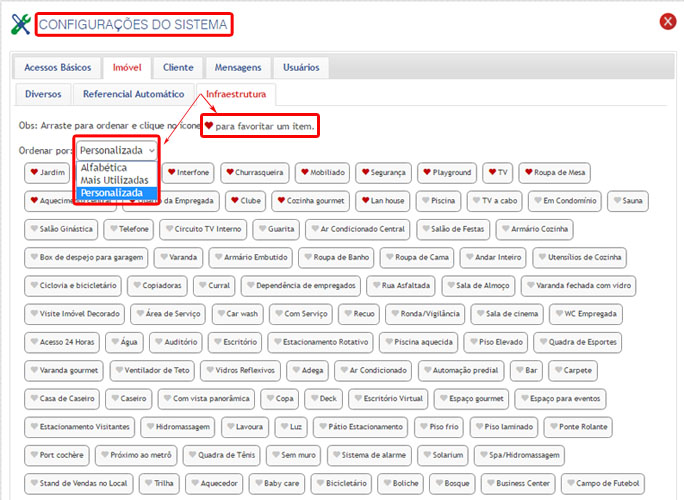
Task: Select Alfabética sorting option
Action: (105, 167)
